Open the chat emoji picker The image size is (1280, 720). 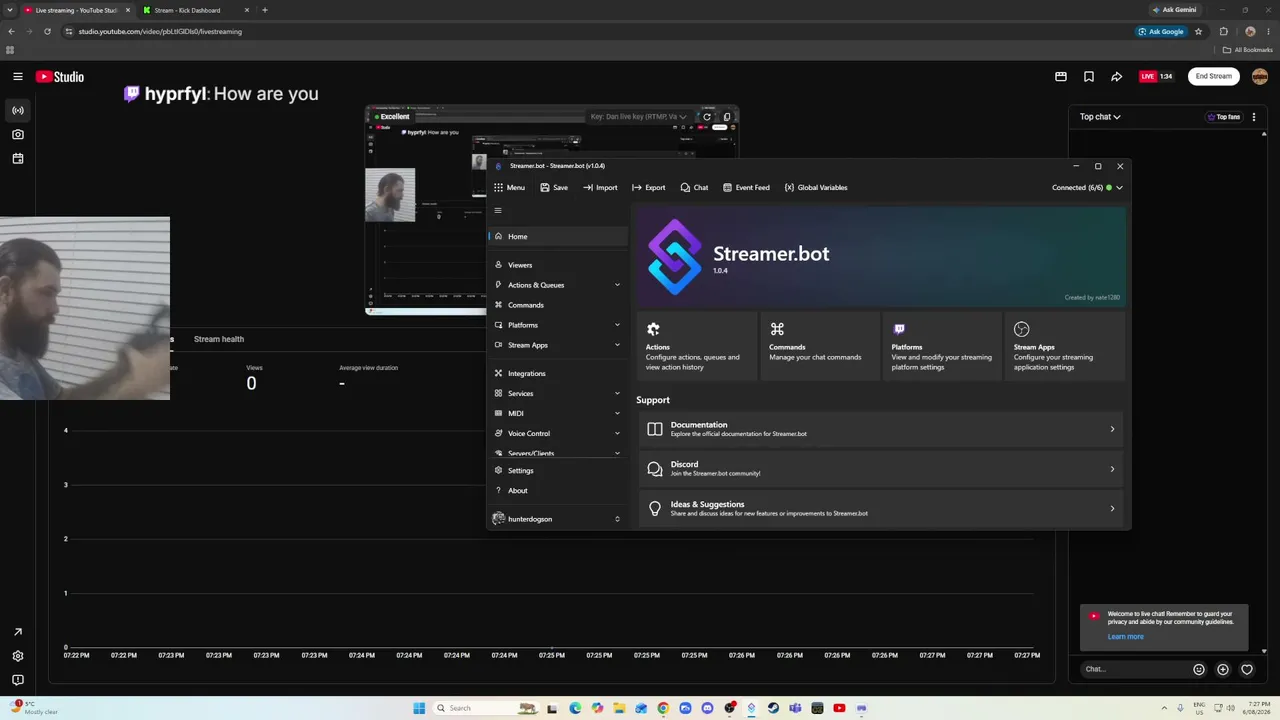point(1199,670)
